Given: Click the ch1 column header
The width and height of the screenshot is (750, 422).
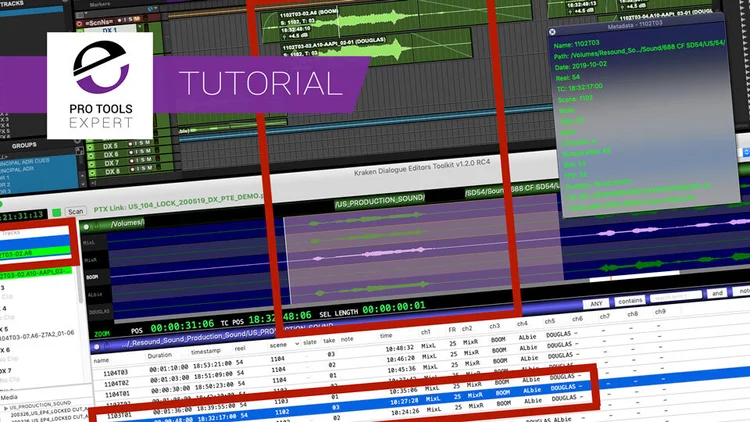Looking at the screenshot, I should [x=425, y=332].
